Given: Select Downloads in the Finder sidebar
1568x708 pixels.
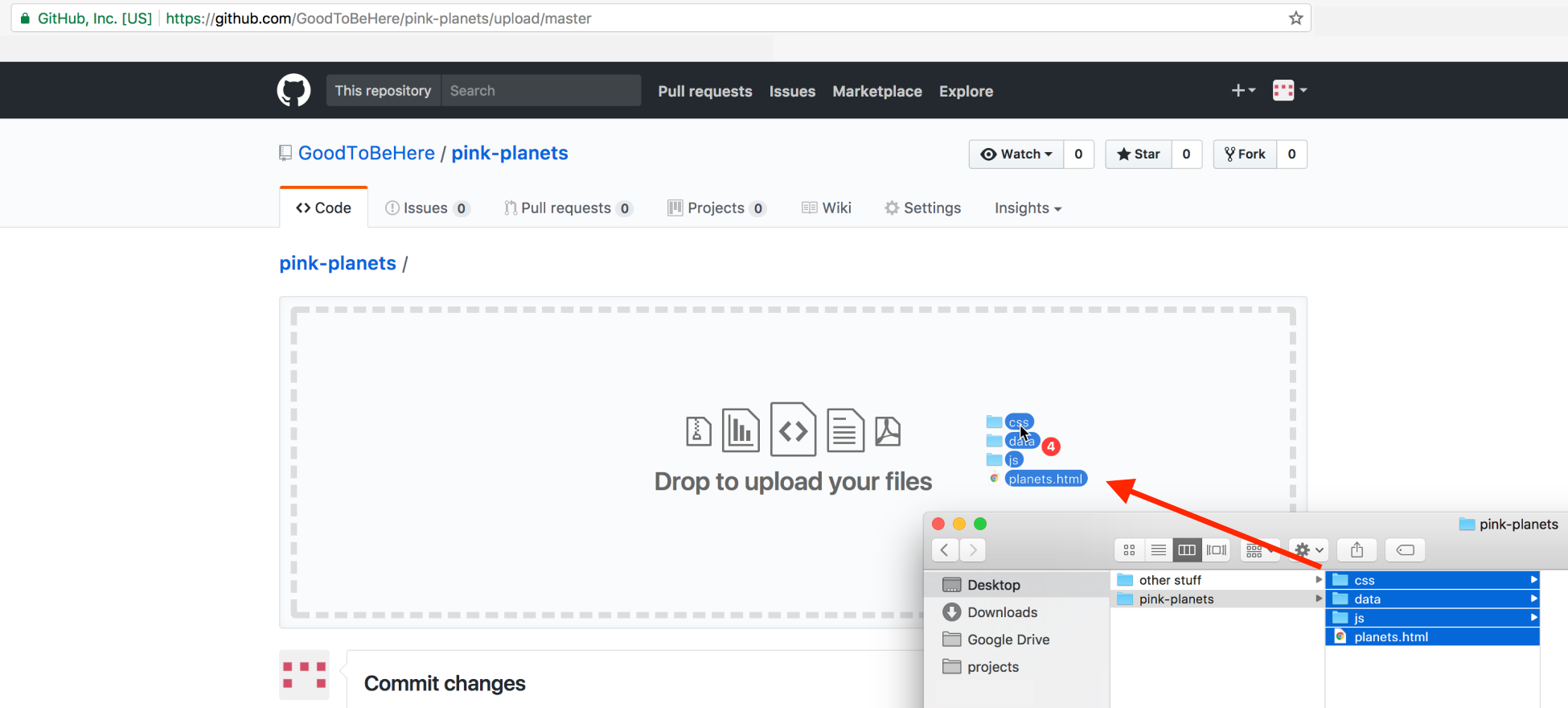Looking at the screenshot, I should pos(1017,612).
